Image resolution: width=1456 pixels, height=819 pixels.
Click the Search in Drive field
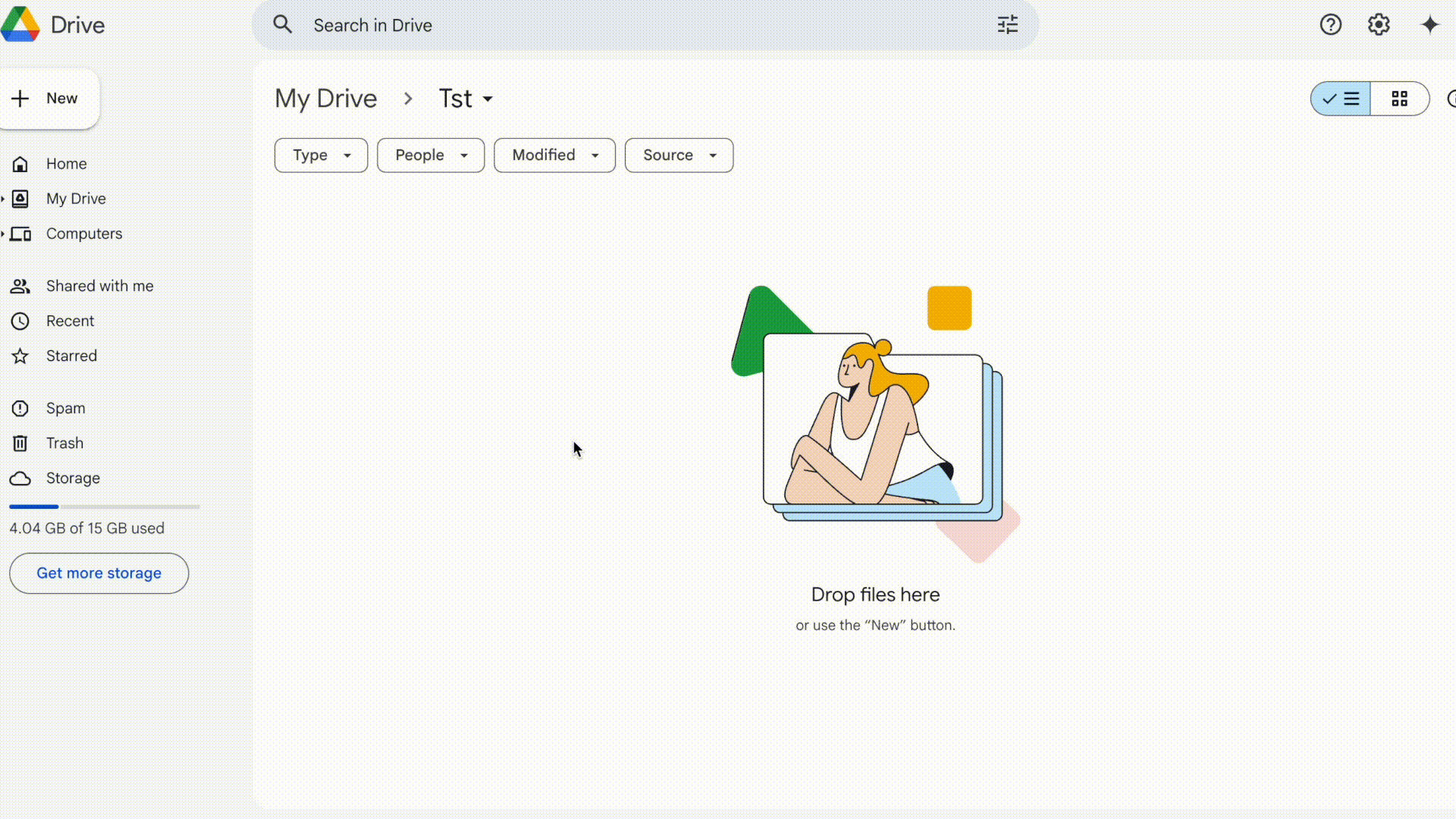(645, 25)
